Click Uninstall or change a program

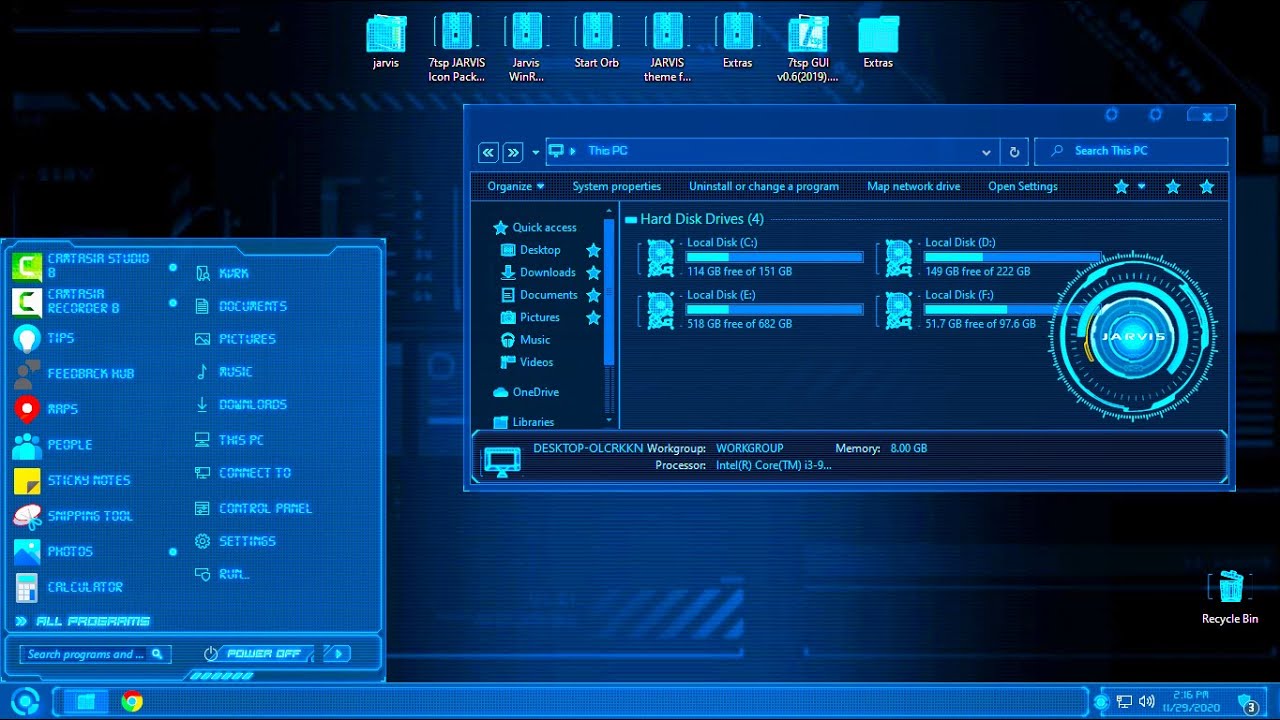coord(764,186)
